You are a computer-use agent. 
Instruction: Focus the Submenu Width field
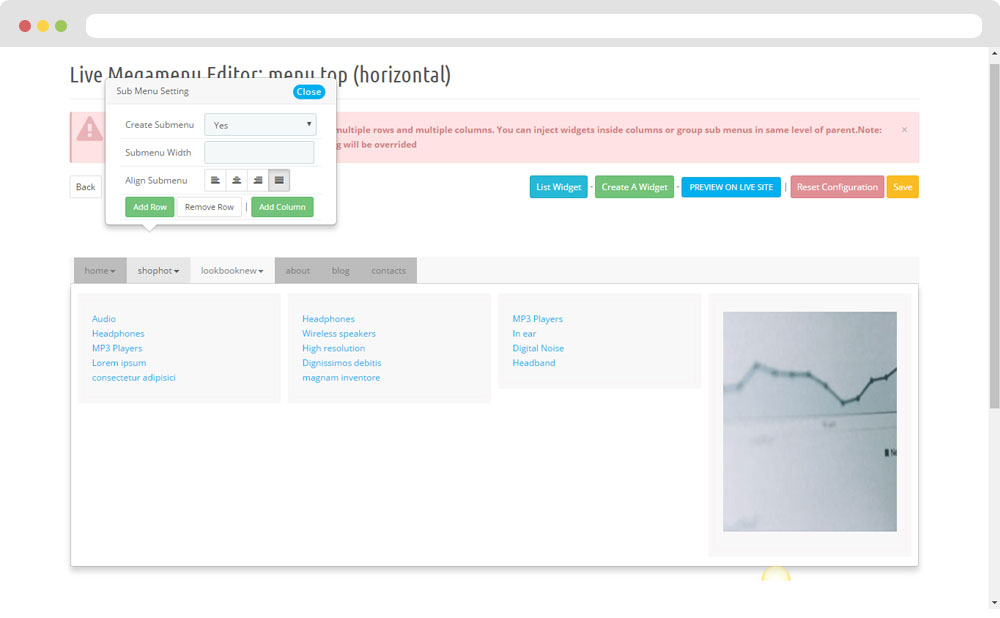(259, 152)
